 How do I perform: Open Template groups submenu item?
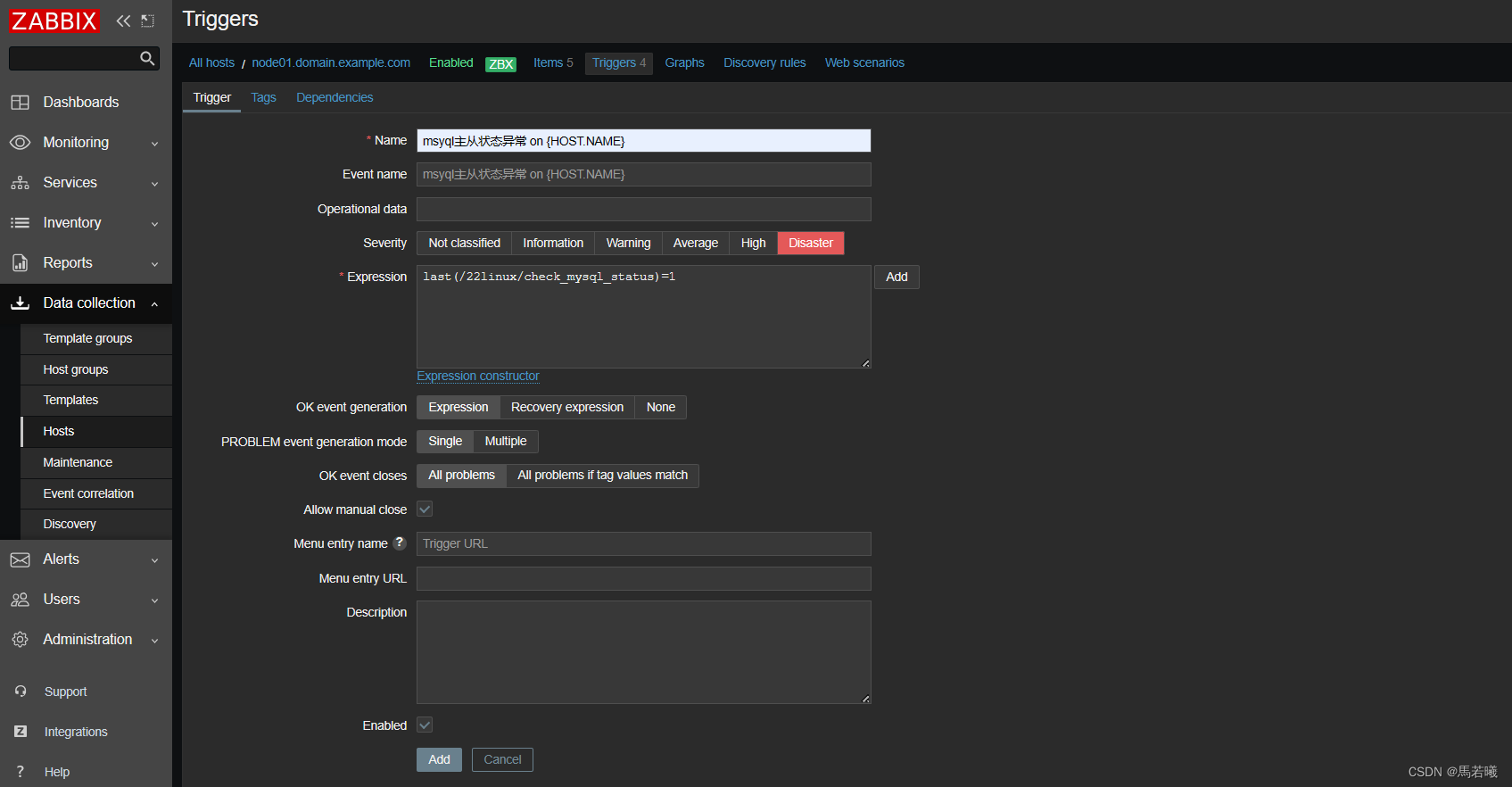click(x=96, y=338)
